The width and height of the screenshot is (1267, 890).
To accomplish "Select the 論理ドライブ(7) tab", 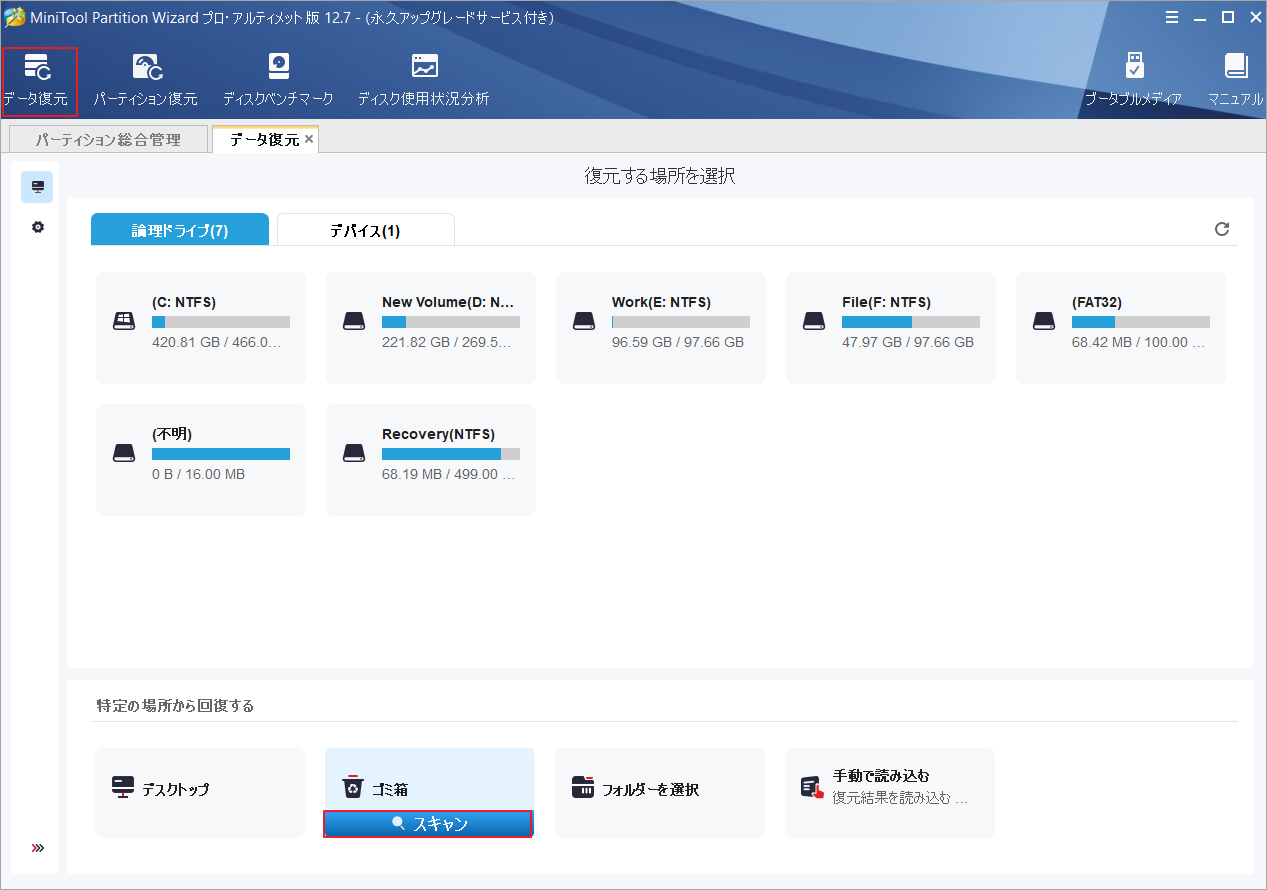I will (x=179, y=229).
